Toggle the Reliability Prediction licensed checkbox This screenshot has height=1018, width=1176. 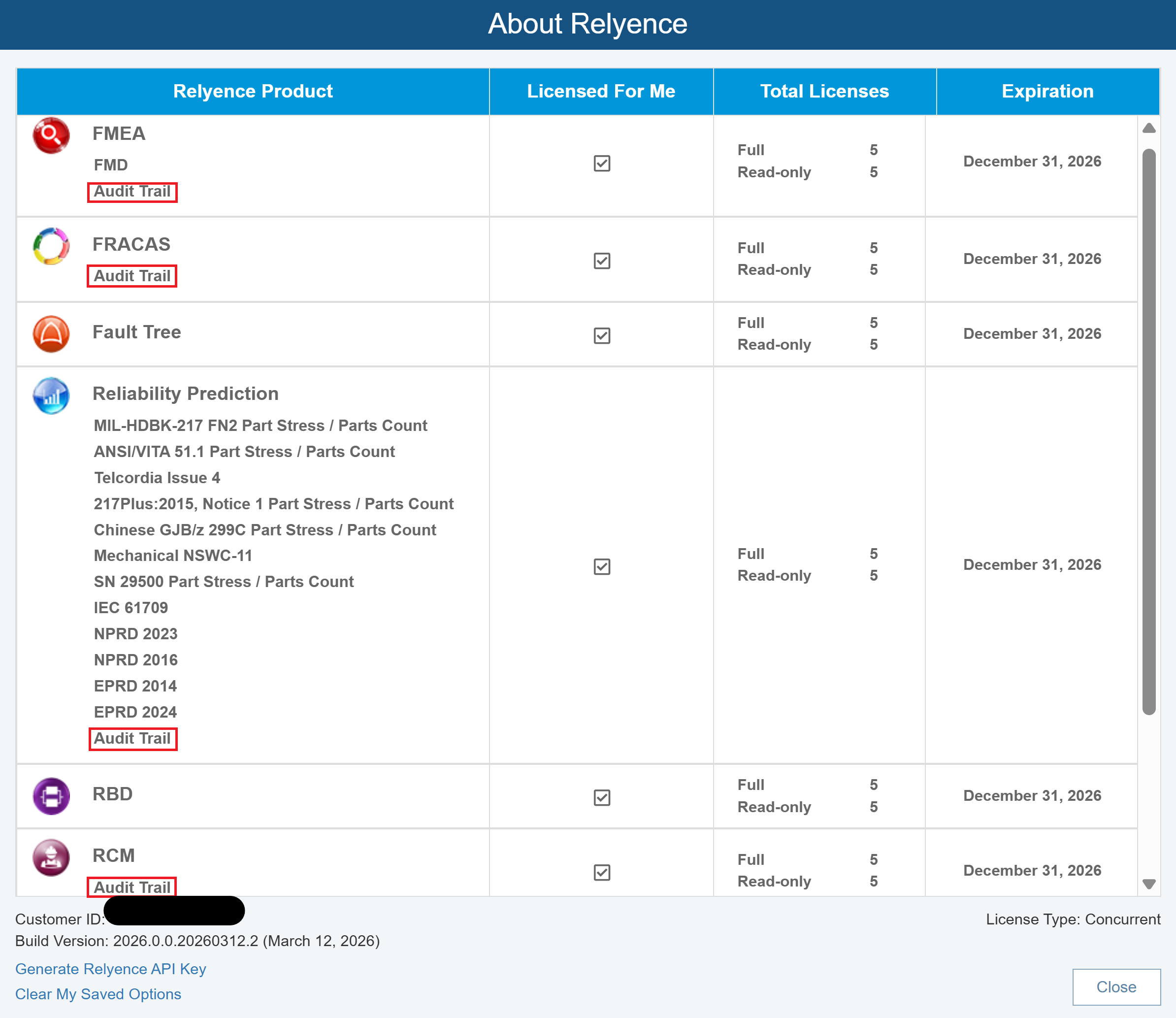point(602,566)
